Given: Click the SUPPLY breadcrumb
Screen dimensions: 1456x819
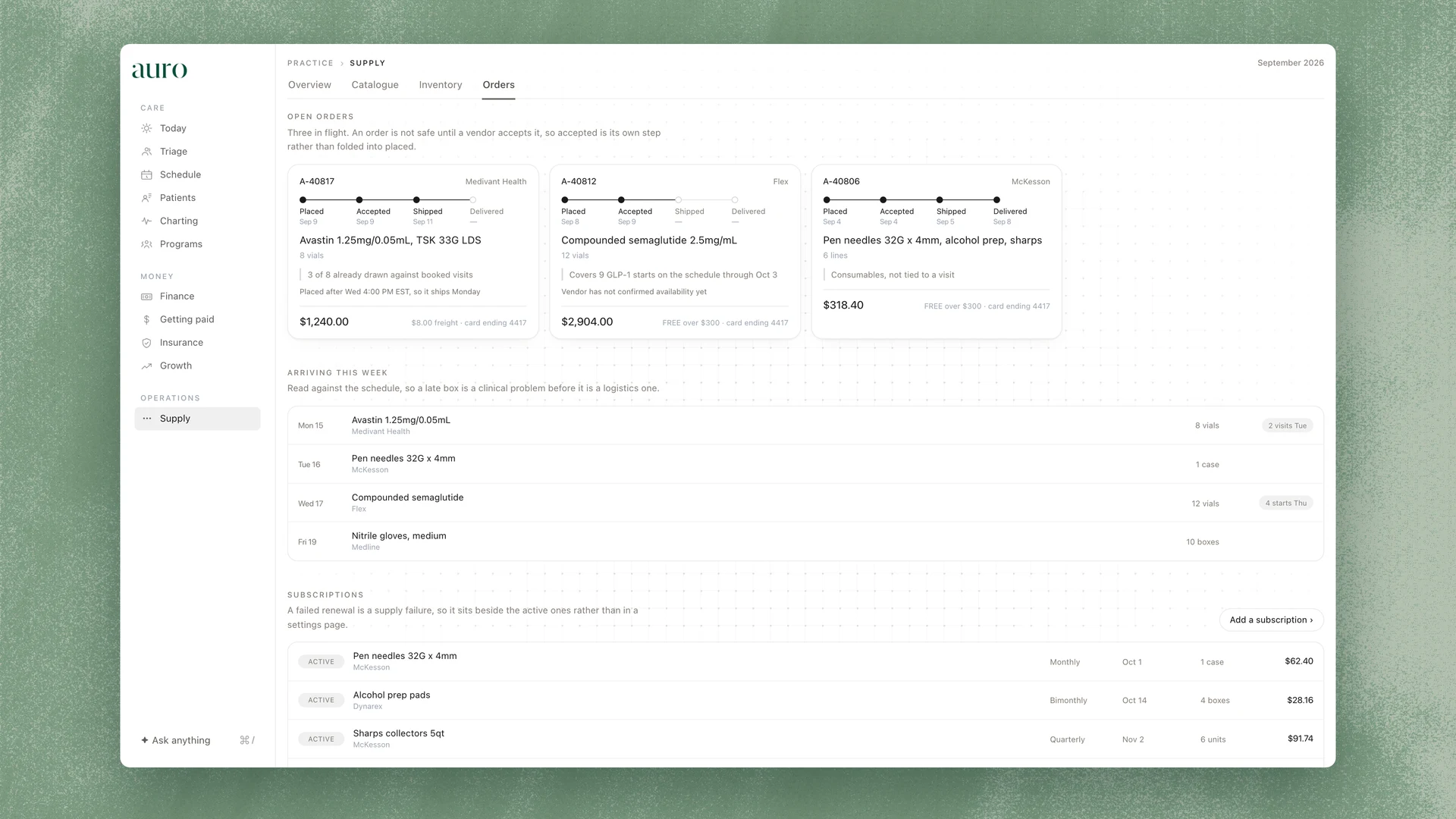Looking at the screenshot, I should (367, 63).
